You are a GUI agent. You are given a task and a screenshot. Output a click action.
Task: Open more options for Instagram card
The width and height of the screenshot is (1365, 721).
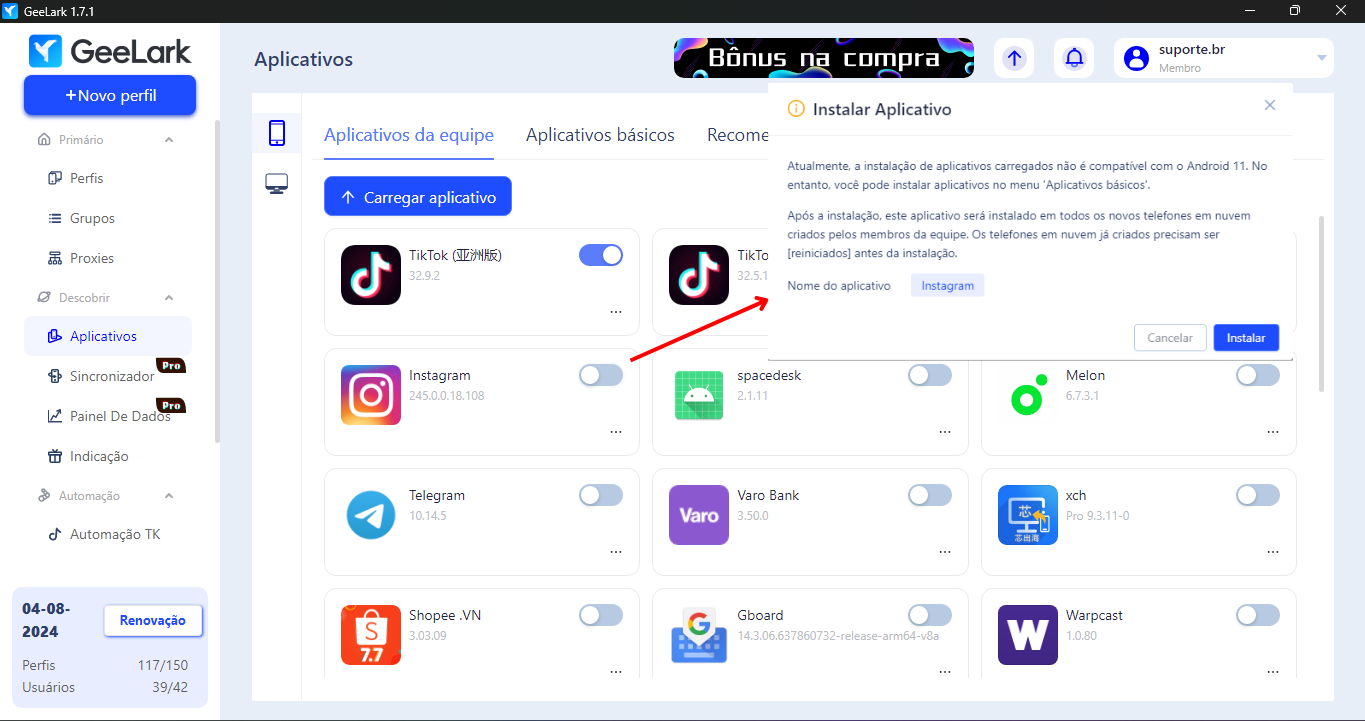click(616, 432)
